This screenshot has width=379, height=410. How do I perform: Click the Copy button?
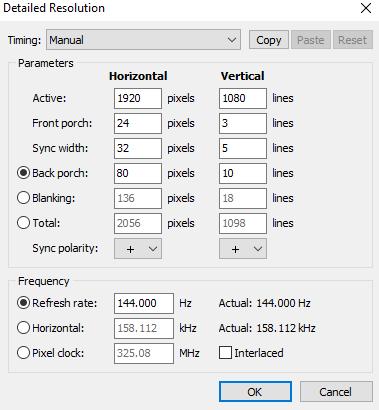269,40
